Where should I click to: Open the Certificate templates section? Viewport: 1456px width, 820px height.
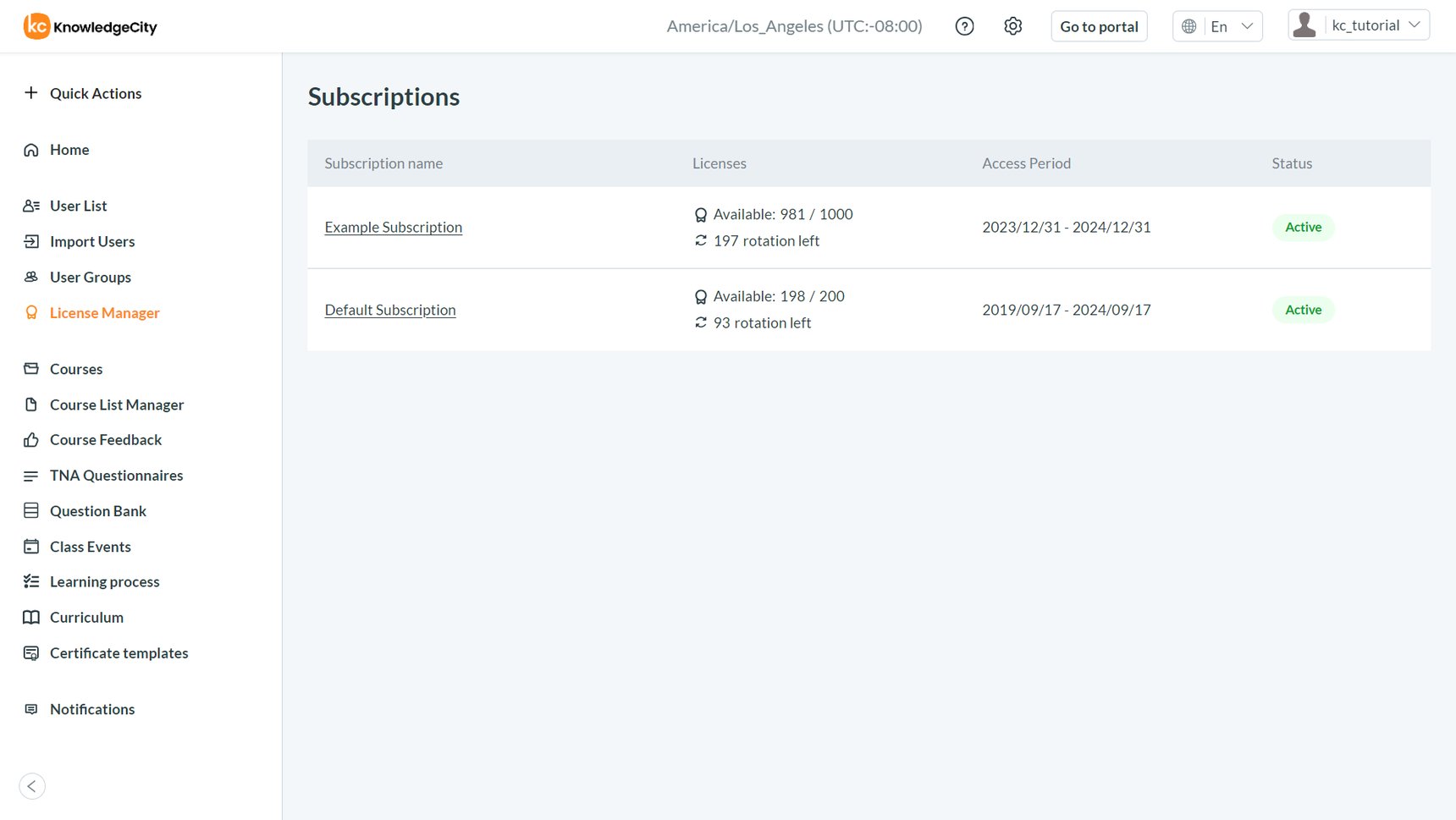tap(119, 652)
